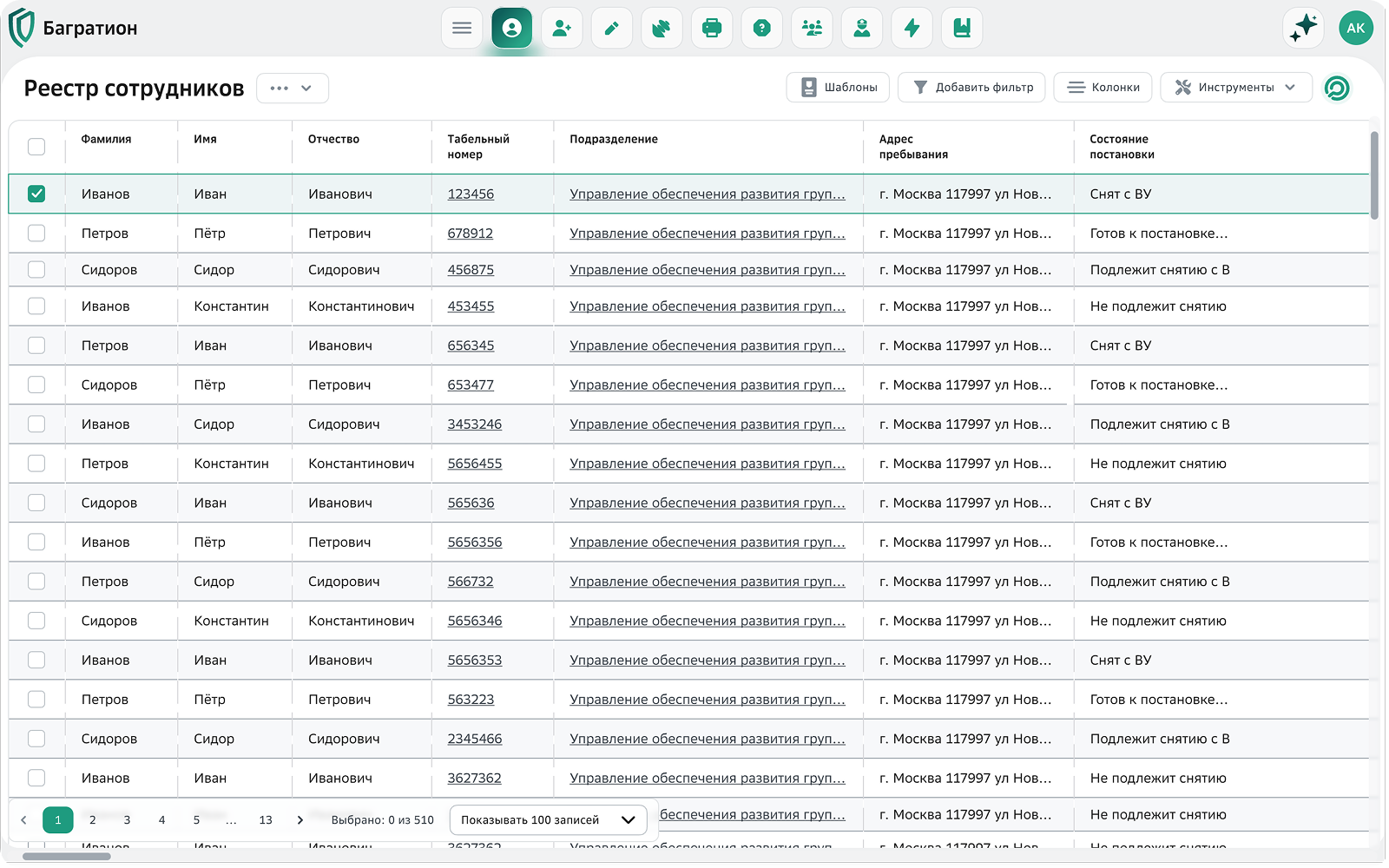
Task: Expand the Инструменты dropdown
Action: (x=1235, y=88)
